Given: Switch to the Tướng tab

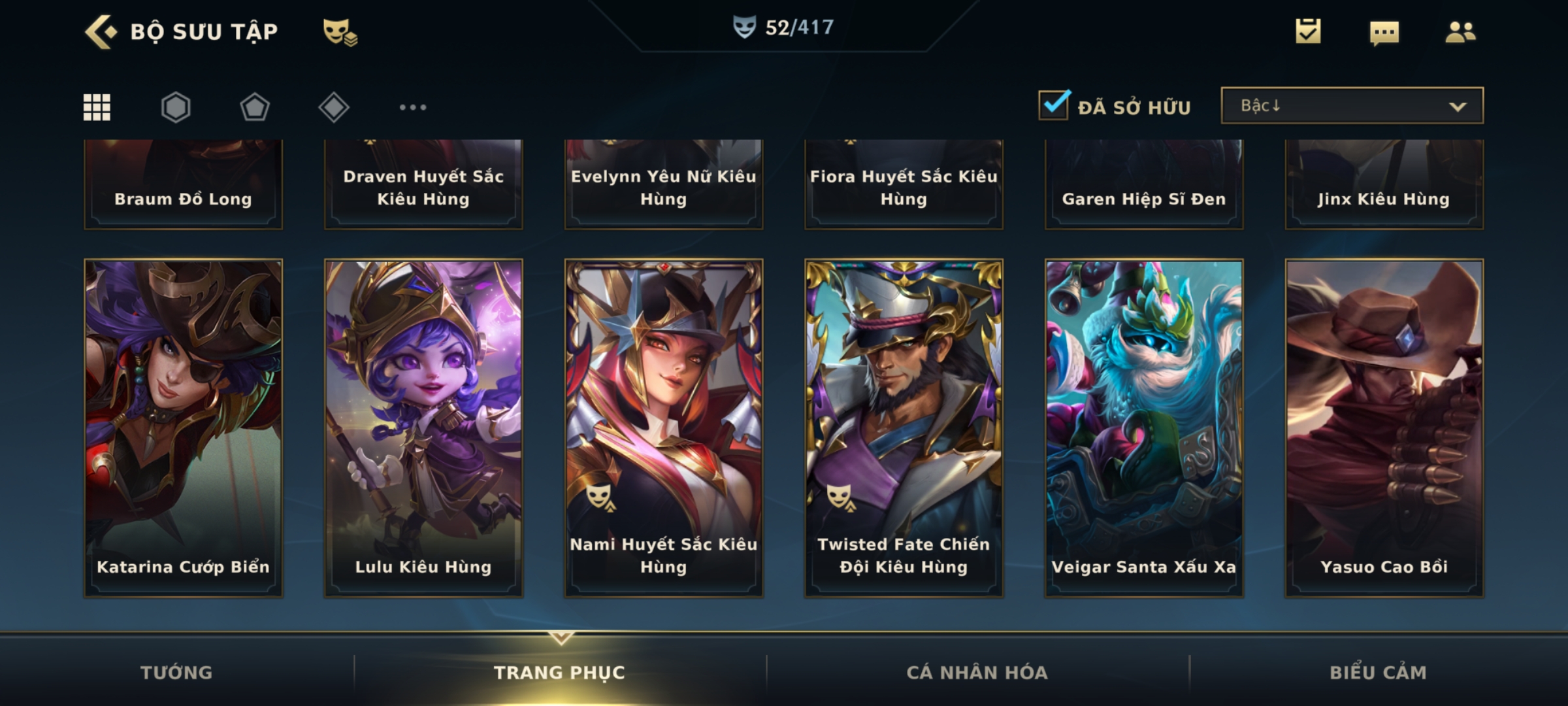Looking at the screenshot, I should coord(176,672).
